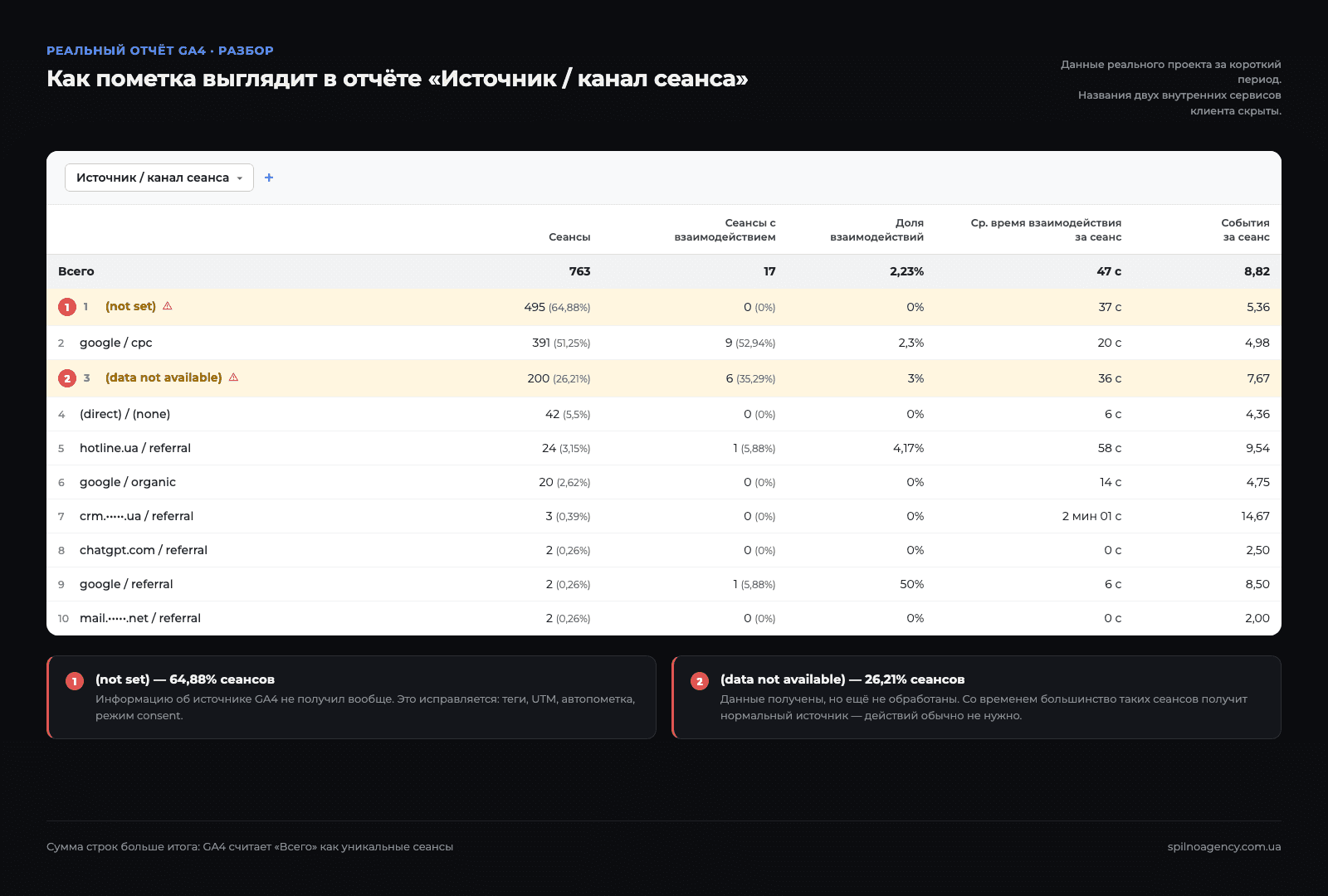Click the (data not available) — 26,21% сеансов note heading
Viewport: 1328px width, 896px height.
tap(842, 679)
